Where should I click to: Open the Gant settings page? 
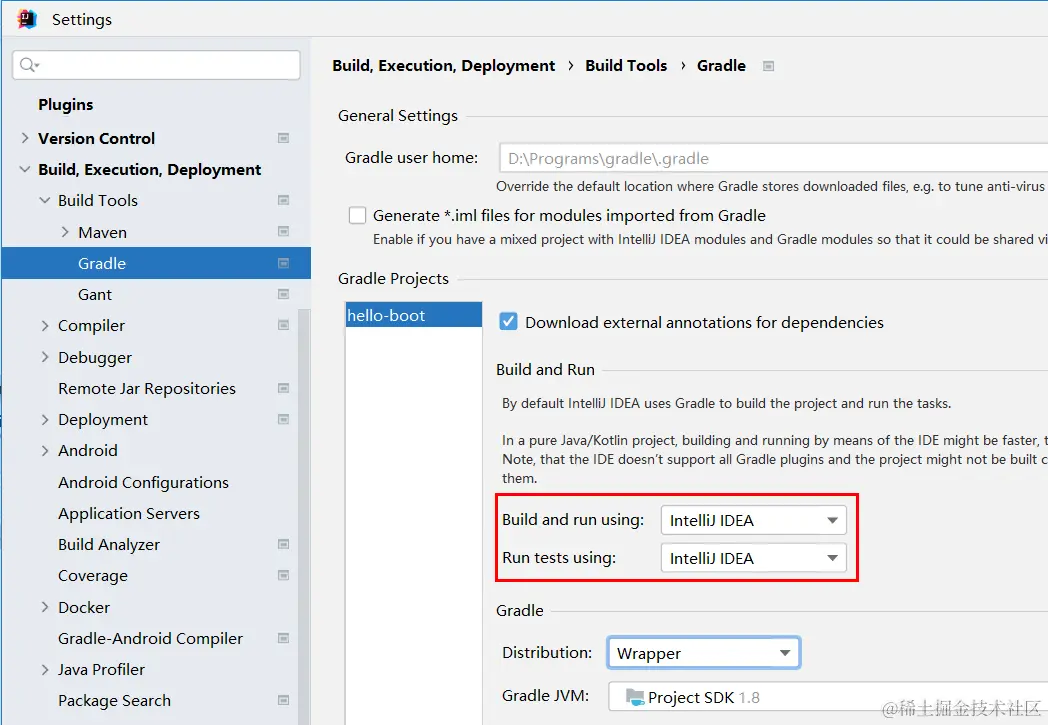[x=95, y=294]
